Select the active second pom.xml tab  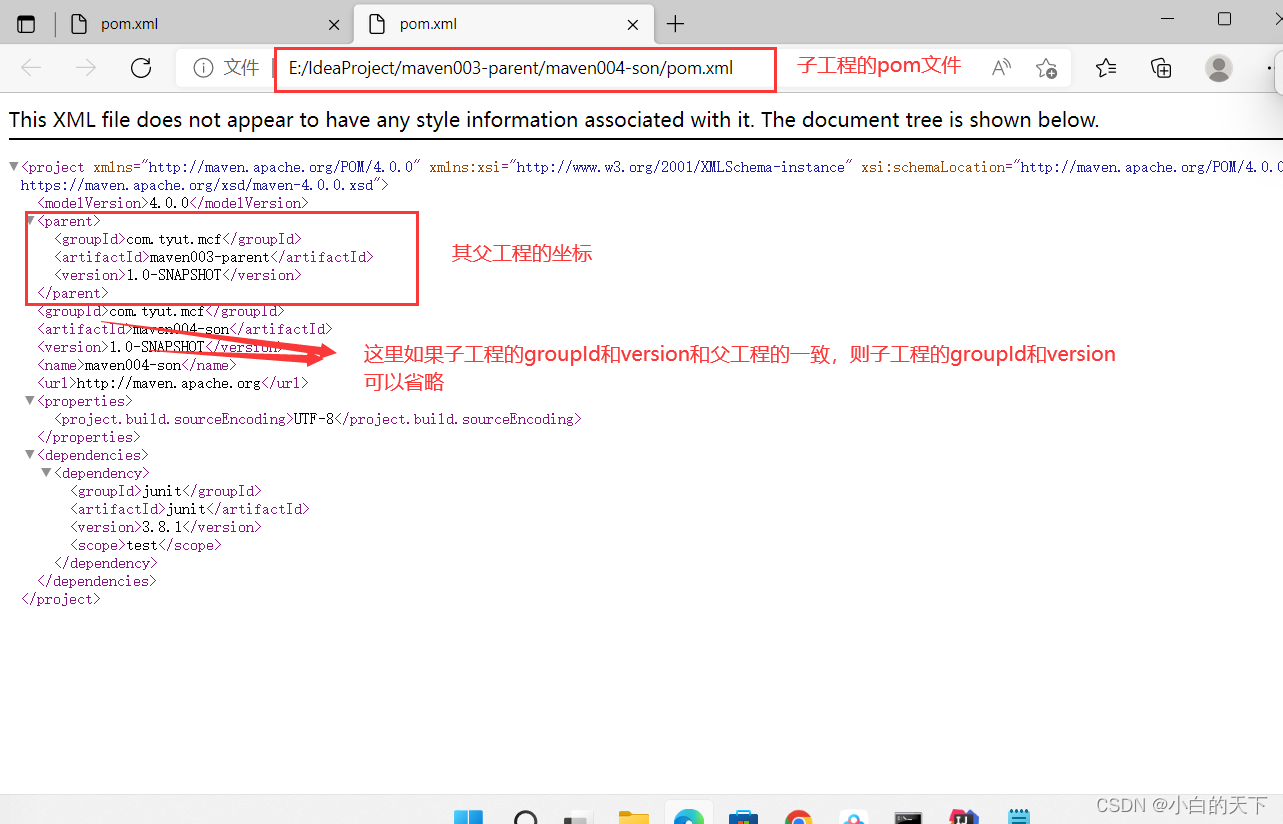(x=504, y=24)
